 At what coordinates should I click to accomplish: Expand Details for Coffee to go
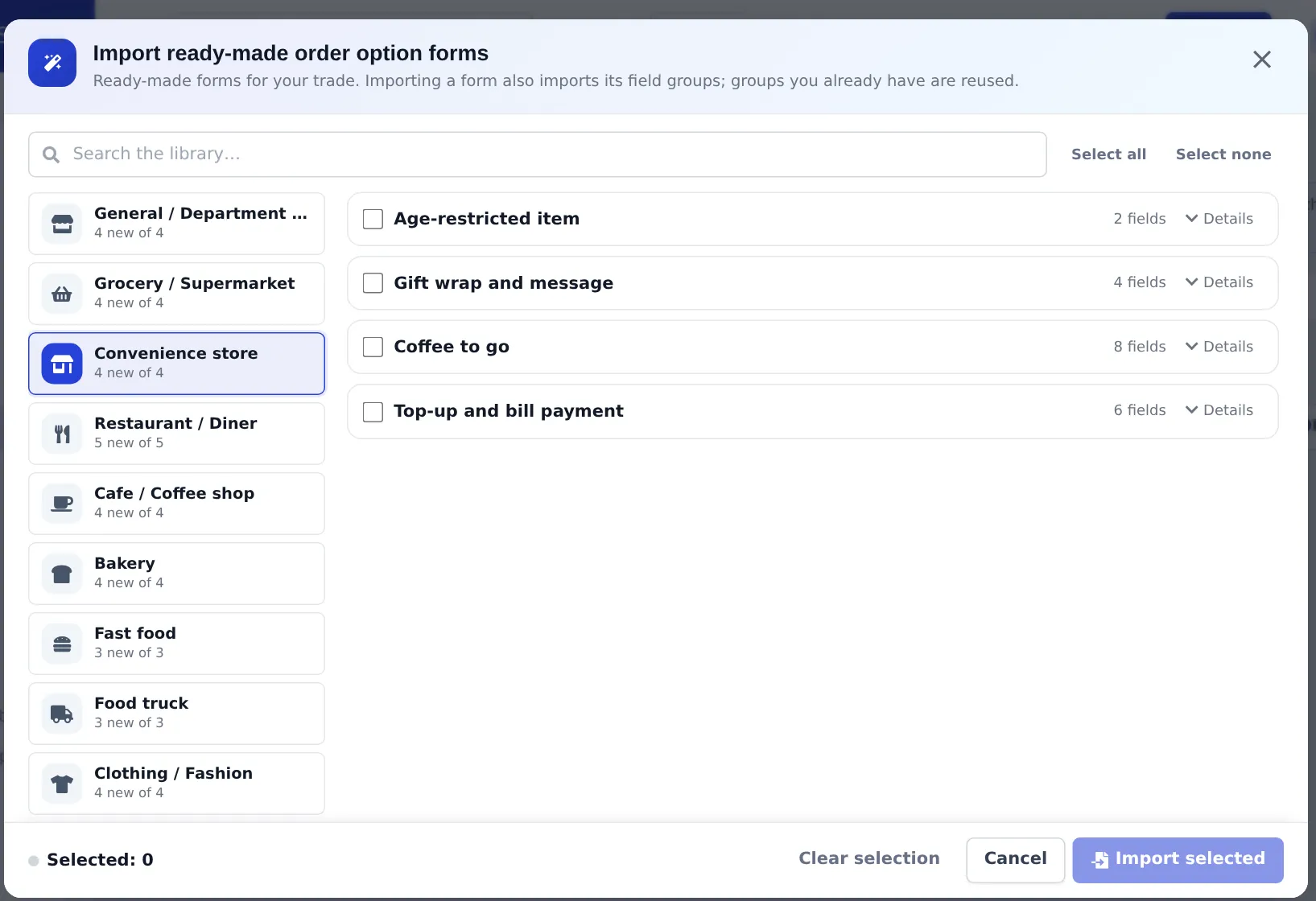pyautogui.click(x=1219, y=347)
